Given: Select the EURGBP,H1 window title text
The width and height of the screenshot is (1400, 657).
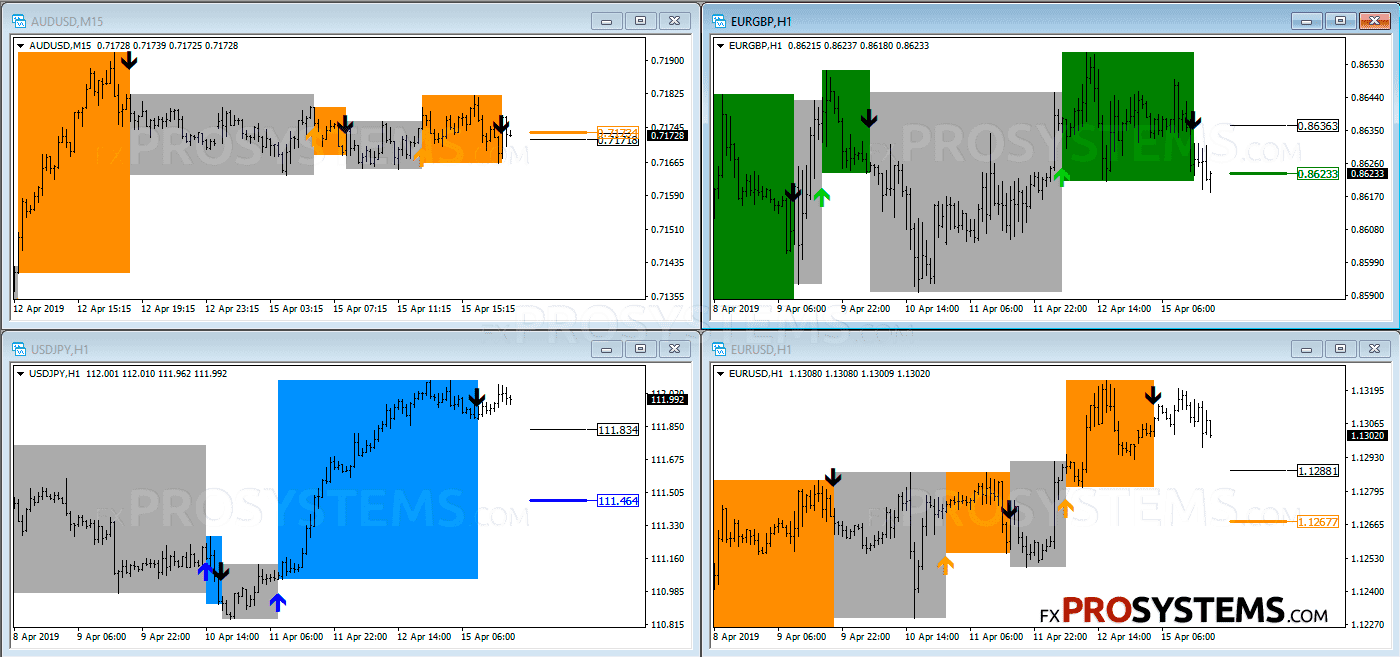Looking at the screenshot, I should click(762, 21).
